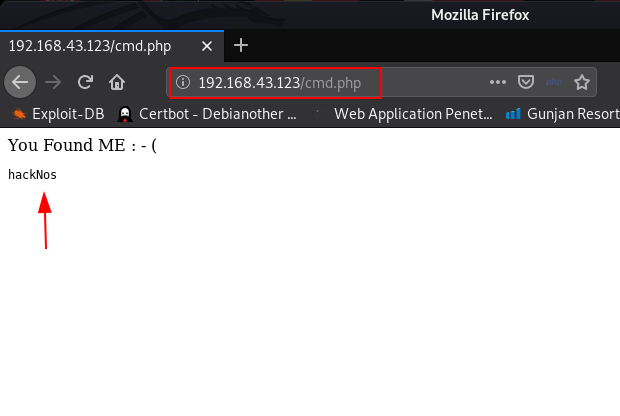Viewport: 620px width, 416px height.
Task: Save page to Pocket icon
Action: tap(526, 82)
